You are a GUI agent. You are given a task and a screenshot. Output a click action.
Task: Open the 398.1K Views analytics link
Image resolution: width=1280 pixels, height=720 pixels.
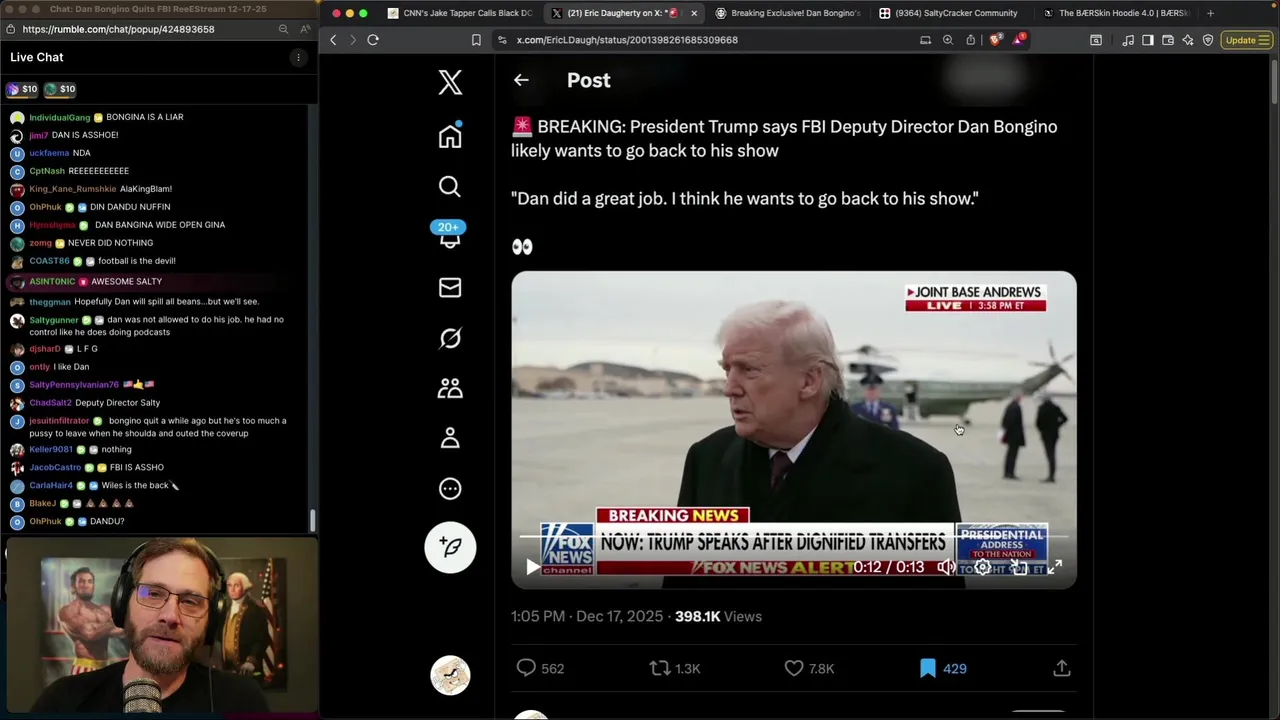tap(718, 616)
